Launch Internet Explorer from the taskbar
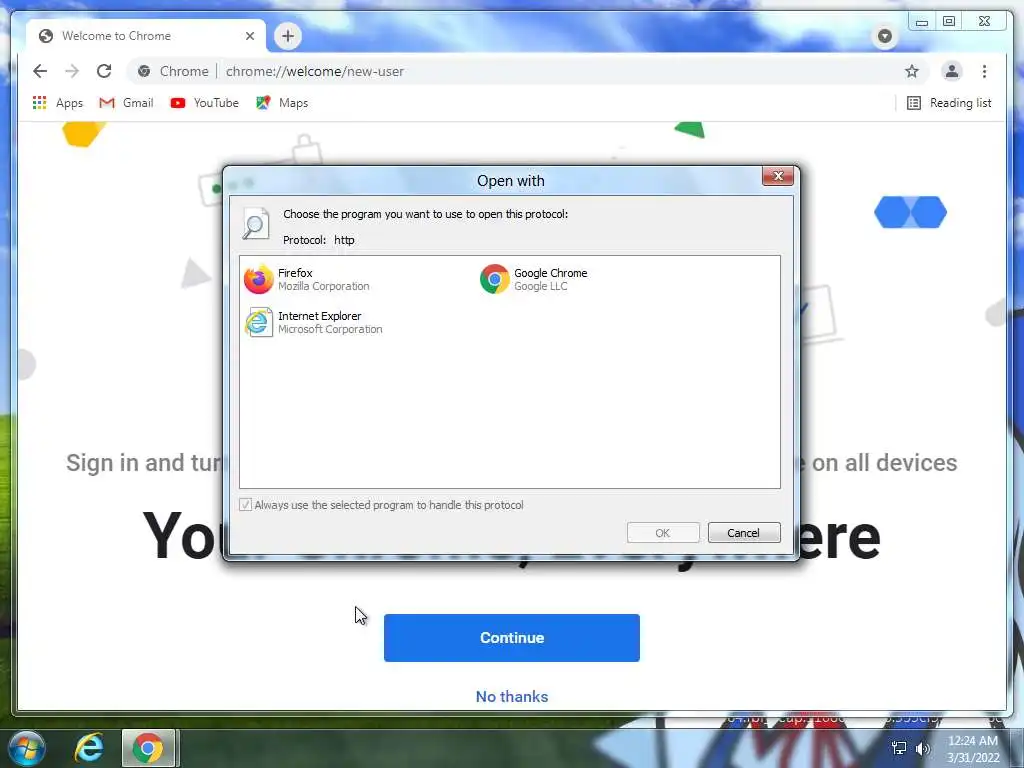 point(89,748)
